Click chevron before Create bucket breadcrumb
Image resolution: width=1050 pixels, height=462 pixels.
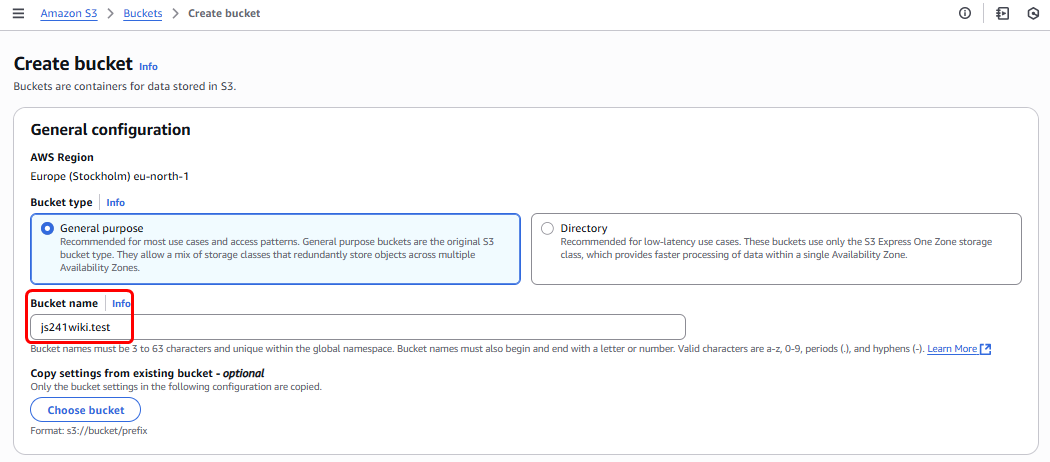(176, 13)
